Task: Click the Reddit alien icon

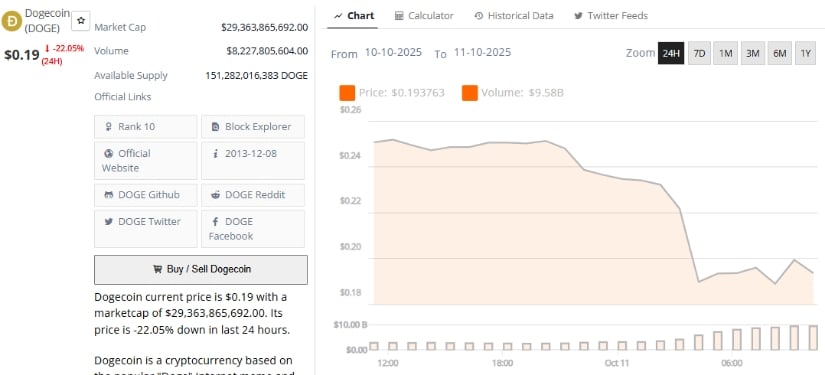Action: pyautogui.click(x=216, y=195)
